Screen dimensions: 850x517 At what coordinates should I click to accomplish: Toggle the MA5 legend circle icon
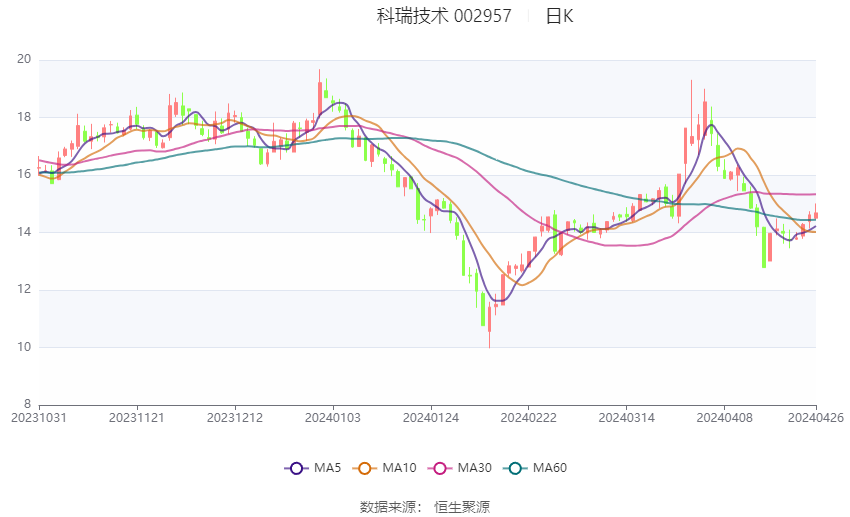pyautogui.click(x=296, y=468)
